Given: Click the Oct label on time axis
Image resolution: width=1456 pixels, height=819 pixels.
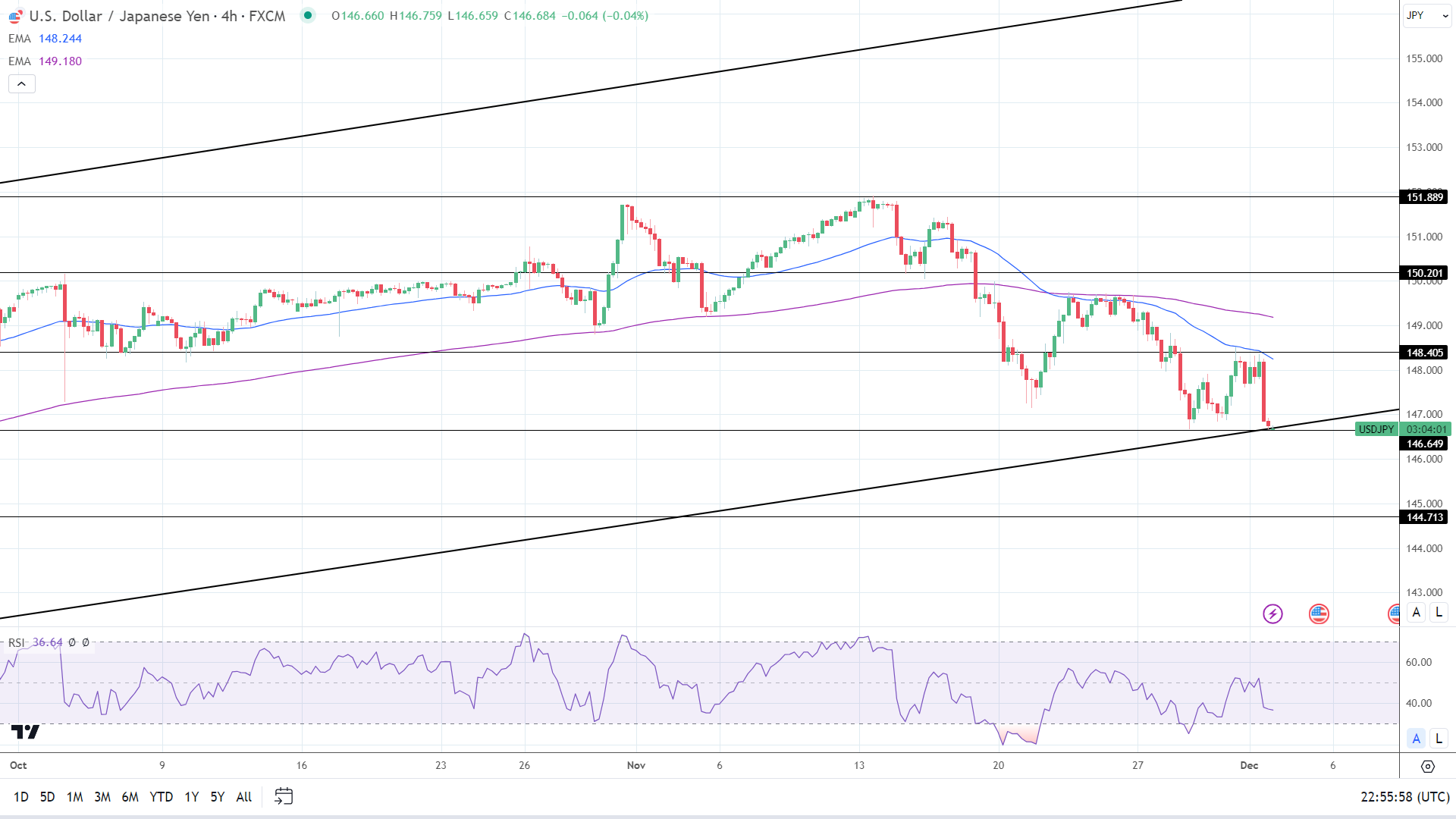Looking at the screenshot, I should pos(18,765).
